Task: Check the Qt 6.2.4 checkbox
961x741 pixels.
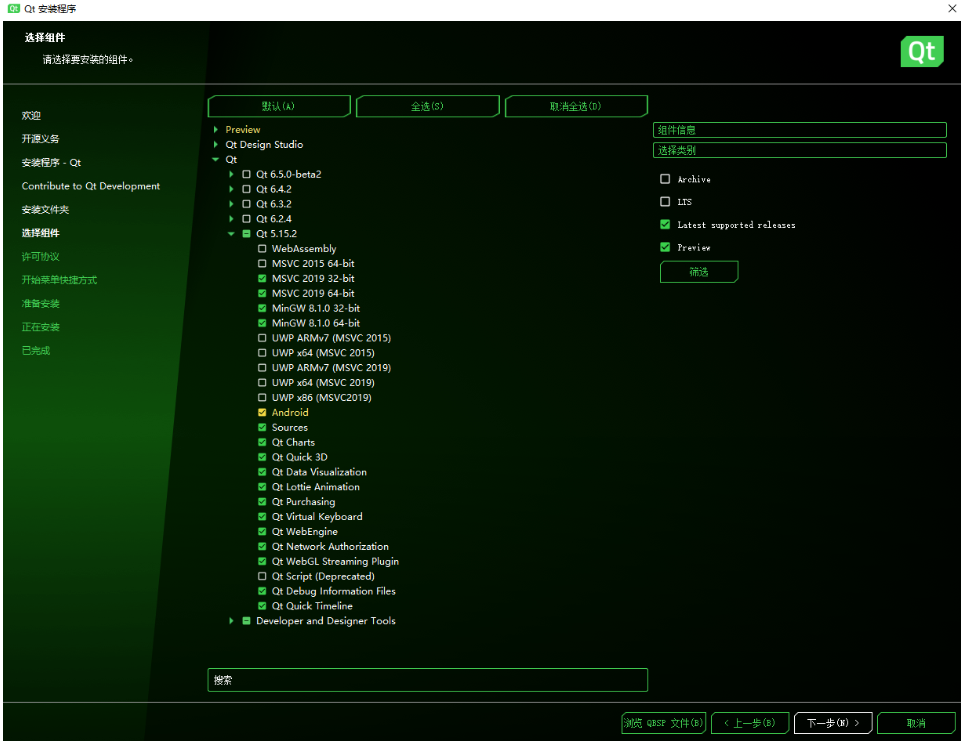Action: tap(246, 219)
